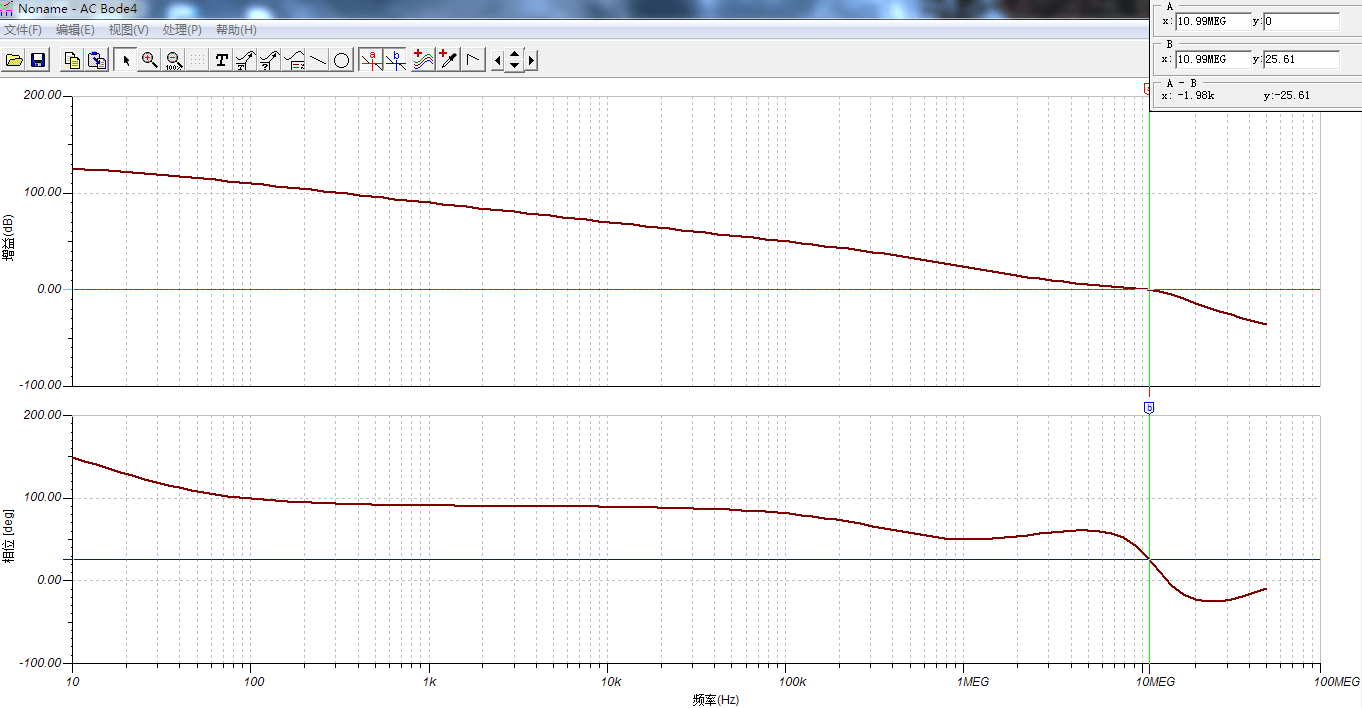The height and width of the screenshot is (708, 1362).
Task: Click the 10MEG frequency axis tick label
Action: [x=1153, y=681]
